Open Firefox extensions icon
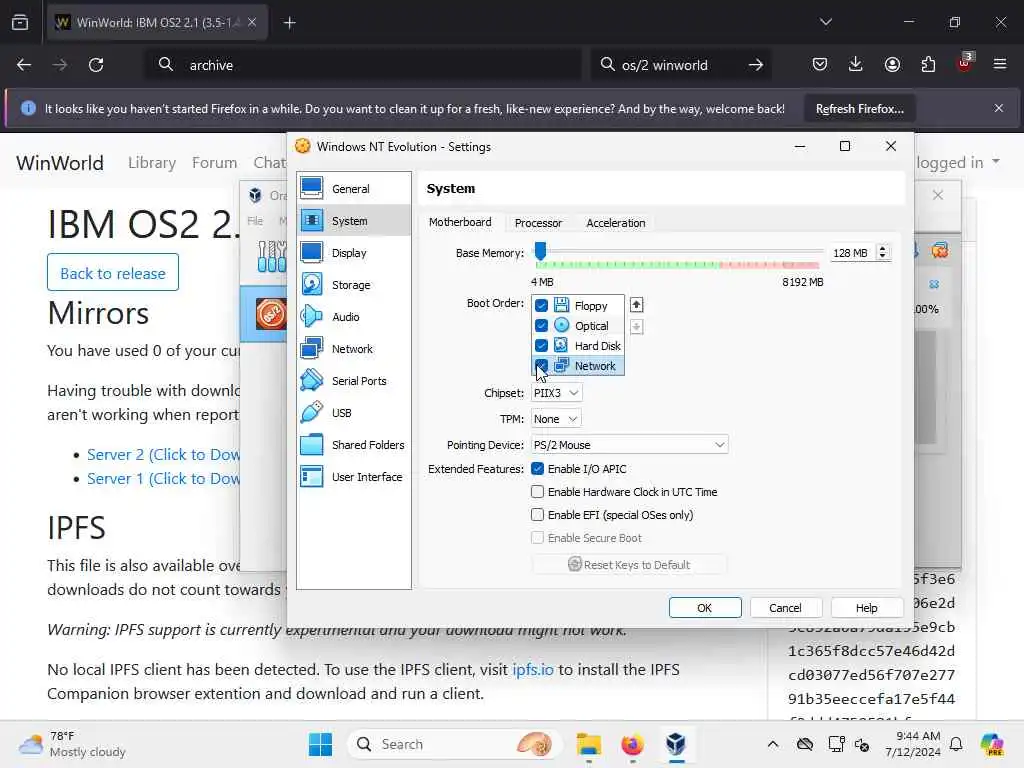 click(x=928, y=64)
